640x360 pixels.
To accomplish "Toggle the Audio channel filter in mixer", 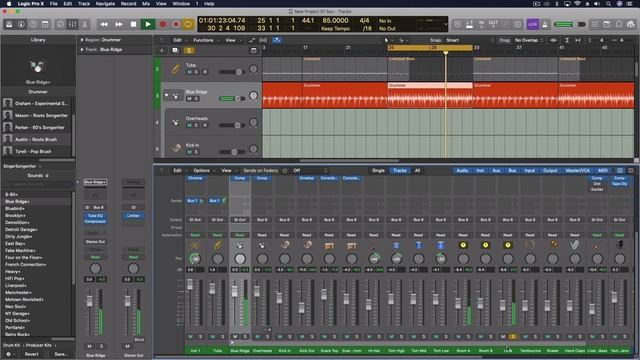I will pyautogui.click(x=462, y=171).
